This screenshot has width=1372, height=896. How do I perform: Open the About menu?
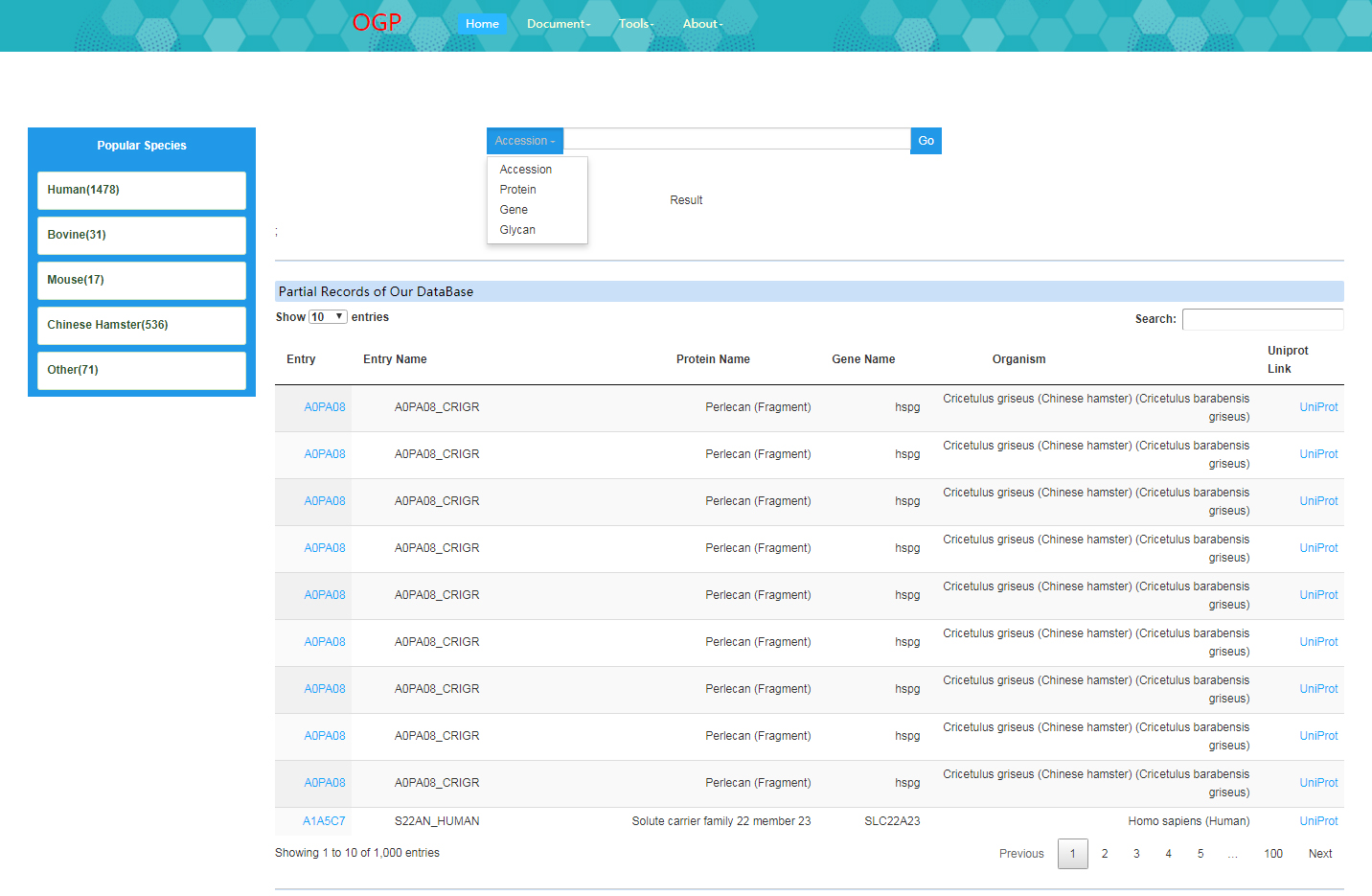pyautogui.click(x=702, y=24)
